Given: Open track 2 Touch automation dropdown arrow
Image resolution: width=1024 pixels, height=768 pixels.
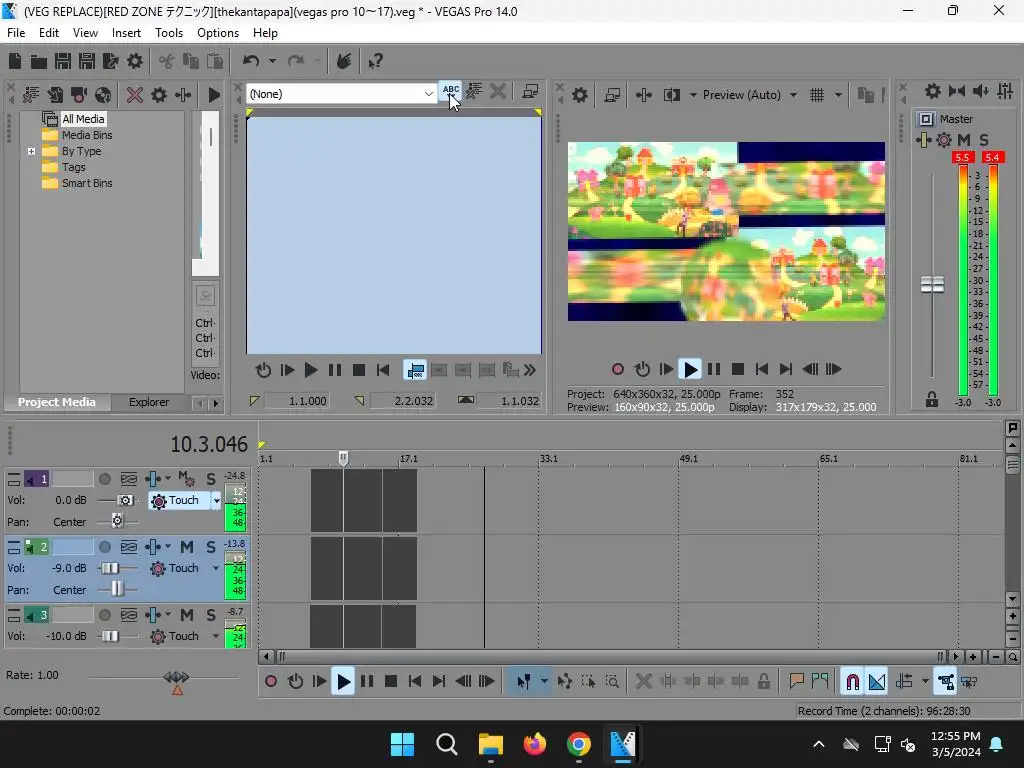Looking at the screenshot, I should pyautogui.click(x=216, y=568).
